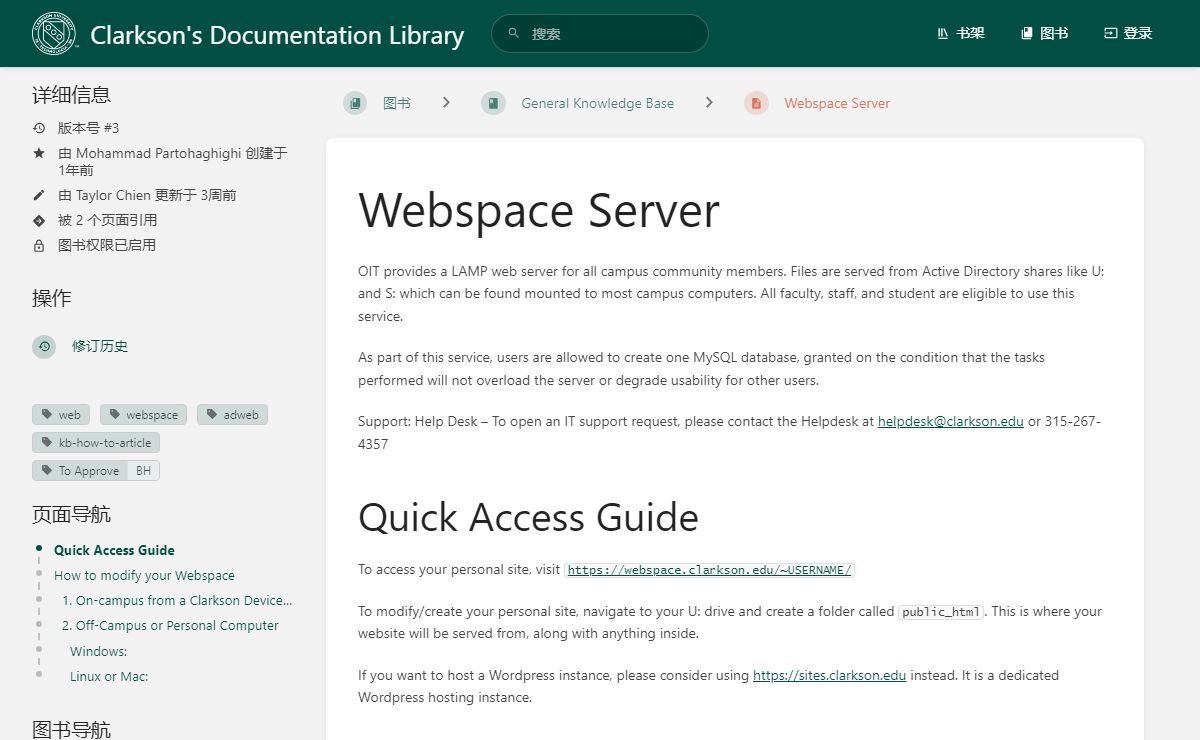The width and height of the screenshot is (1200, 740).
Task: Click the 登录 login menu item
Action: (1128, 33)
